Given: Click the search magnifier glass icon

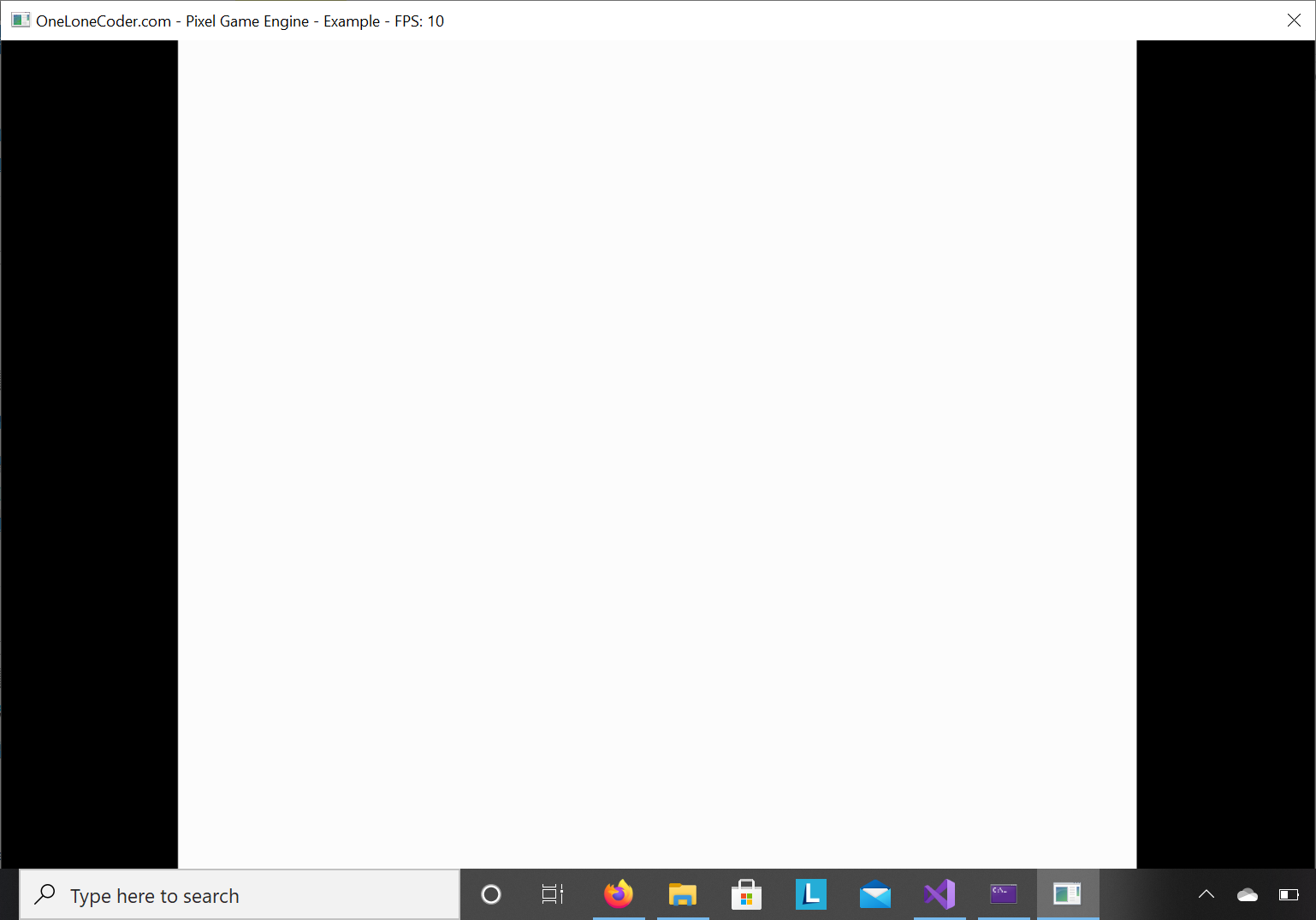Looking at the screenshot, I should pyautogui.click(x=44, y=893).
